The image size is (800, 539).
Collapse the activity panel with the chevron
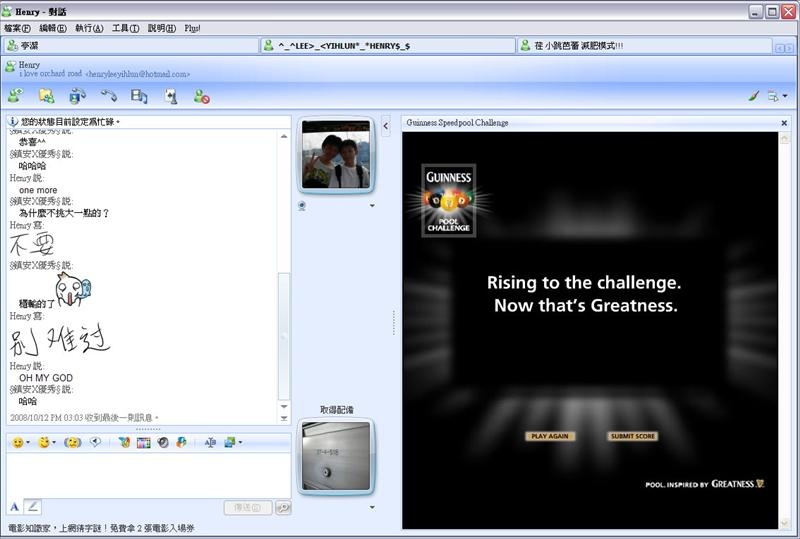click(x=386, y=126)
